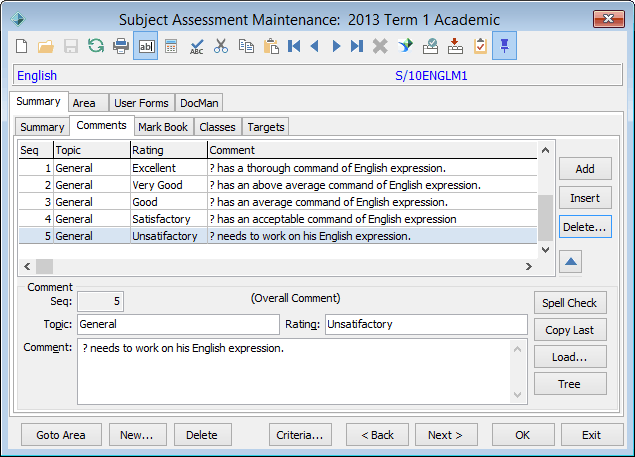This screenshot has height=457, width=635.
Task: Click the comment list's scroll down arrow
Action: click(546, 250)
